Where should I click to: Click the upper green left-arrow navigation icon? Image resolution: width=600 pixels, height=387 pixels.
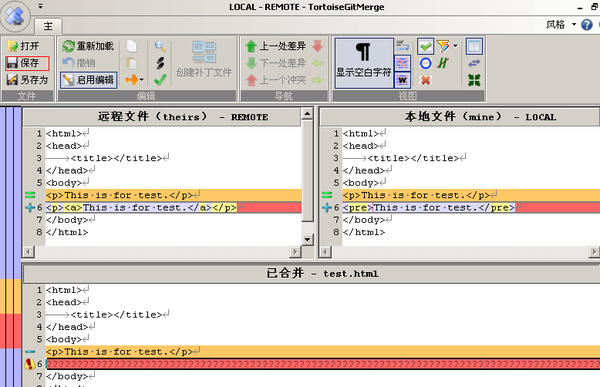[318, 63]
